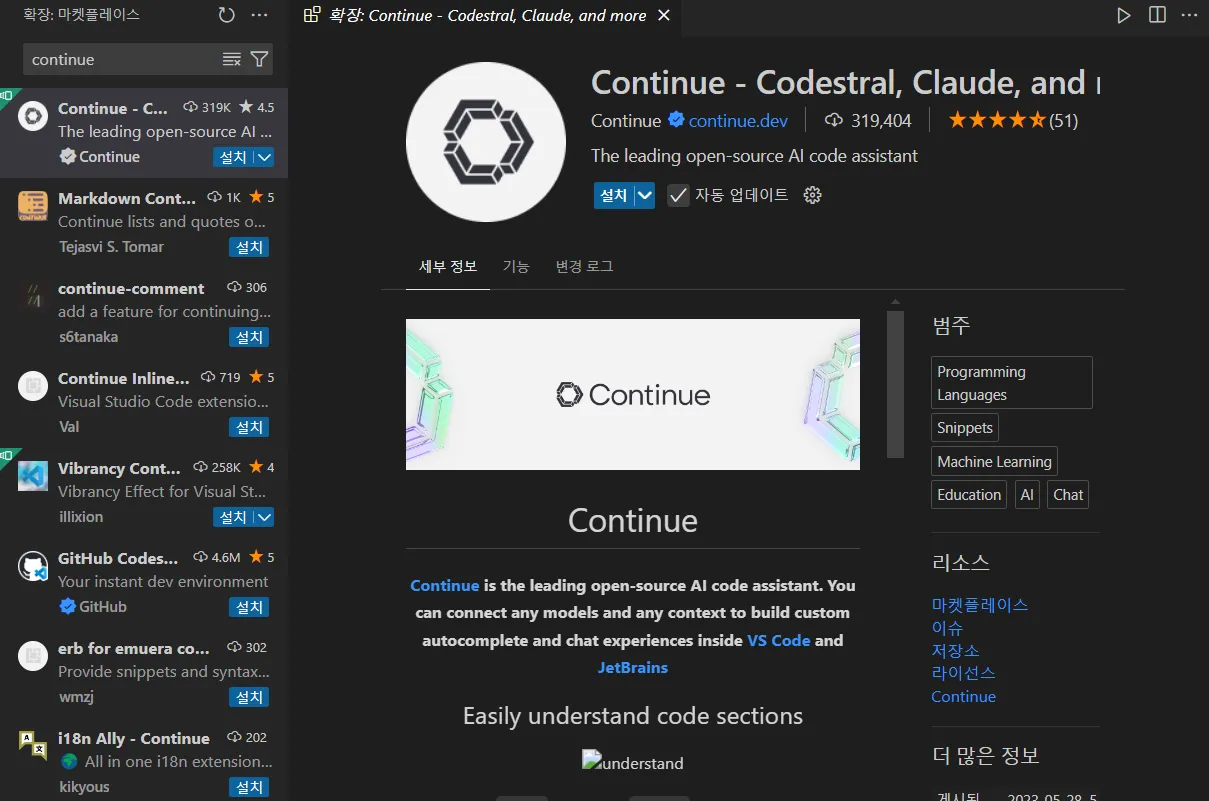Open the extension filter funnel icon
This screenshot has height=801, width=1209.
click(x=259, y=59)
